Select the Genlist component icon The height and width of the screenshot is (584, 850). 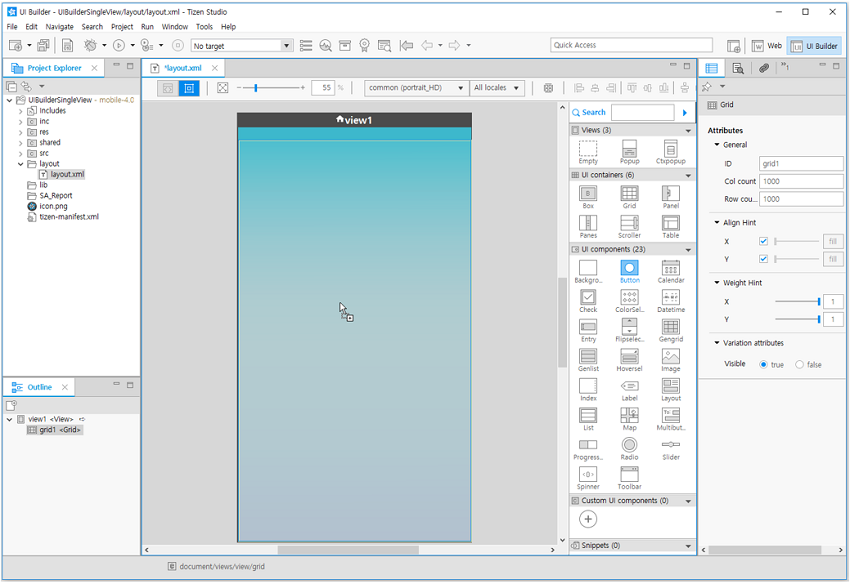tap(588, 357)
